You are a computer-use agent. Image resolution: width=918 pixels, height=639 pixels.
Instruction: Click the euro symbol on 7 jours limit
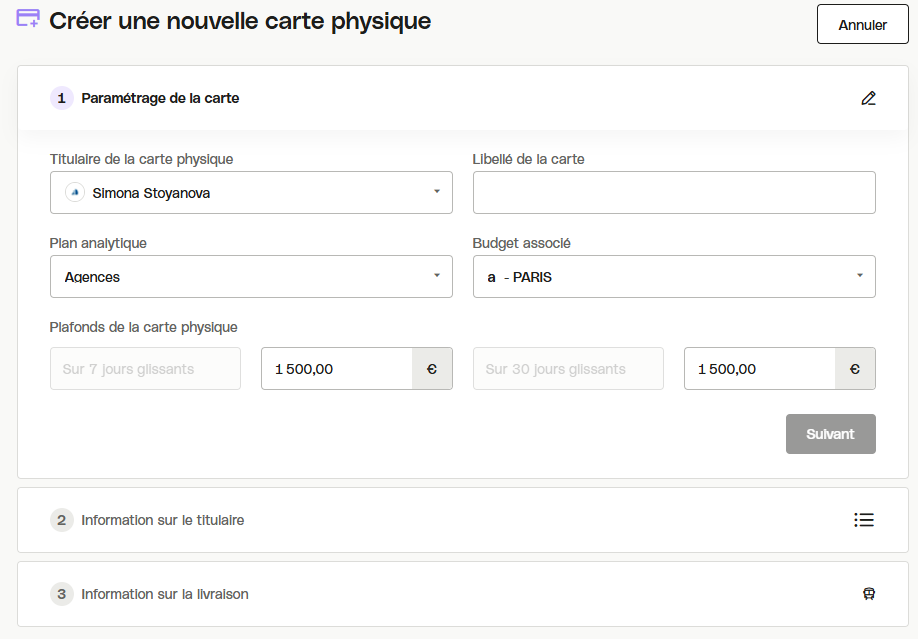point(432,368)
